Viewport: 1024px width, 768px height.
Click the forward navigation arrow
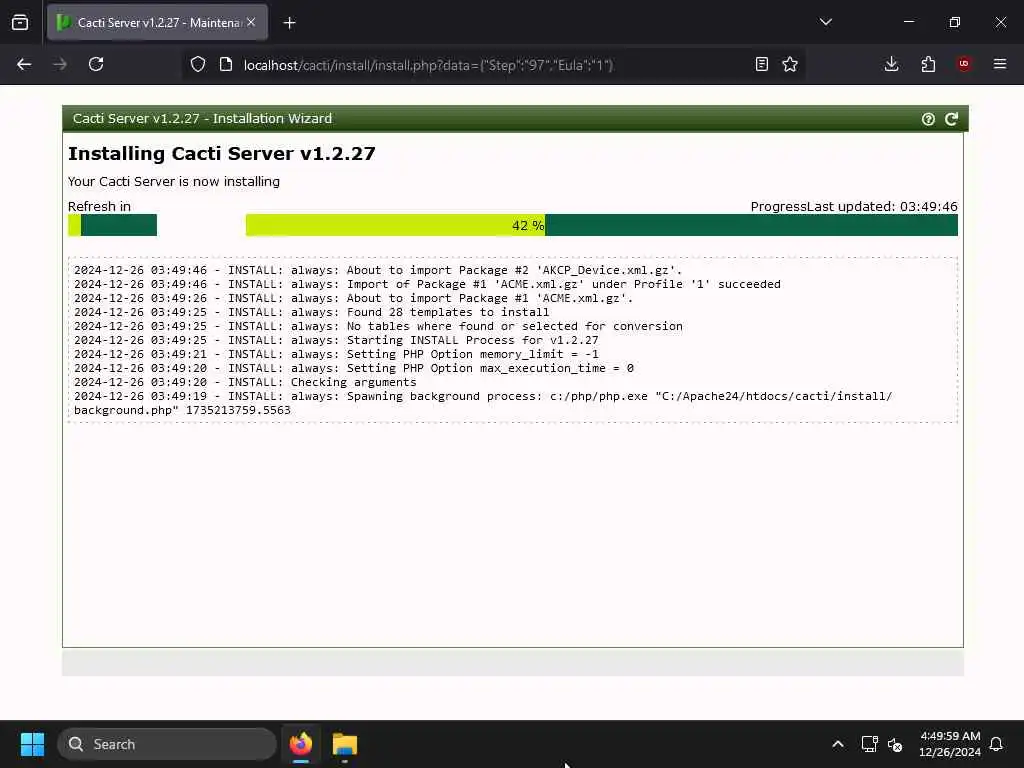(x=60, y=64)
